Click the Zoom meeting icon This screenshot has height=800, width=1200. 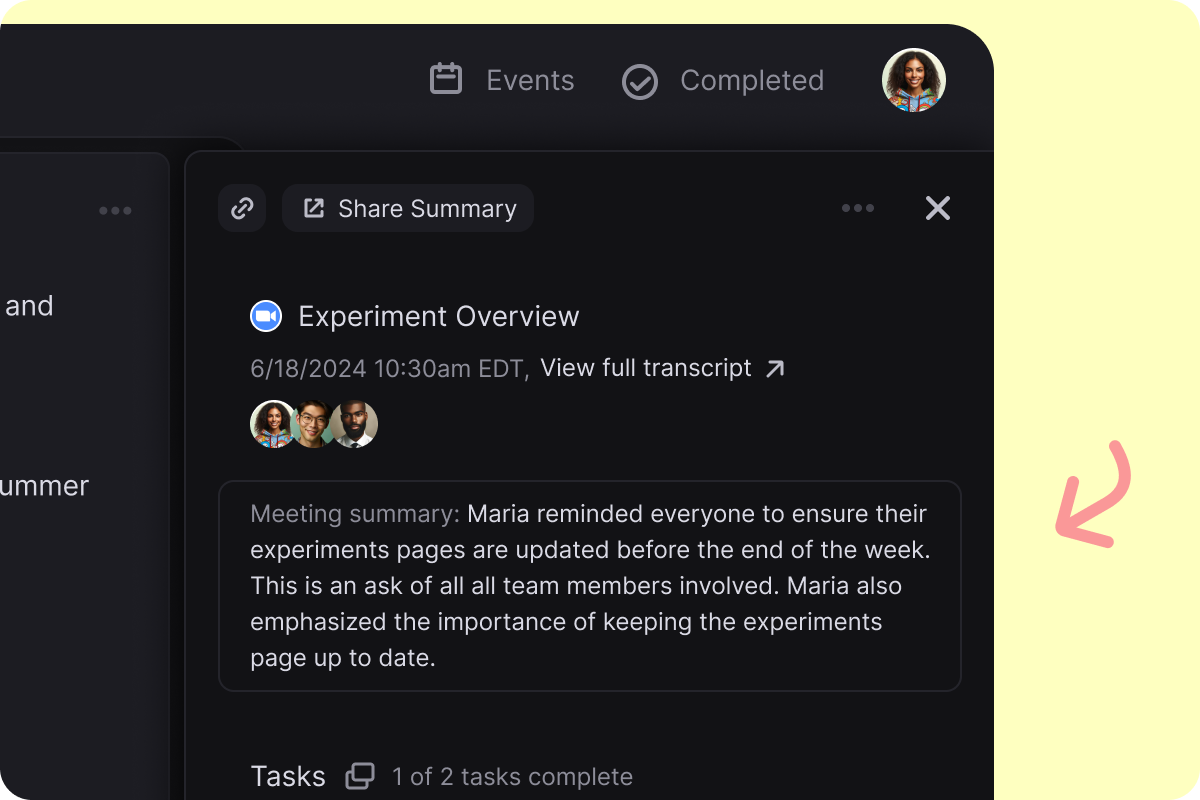(x=265, y=316)
